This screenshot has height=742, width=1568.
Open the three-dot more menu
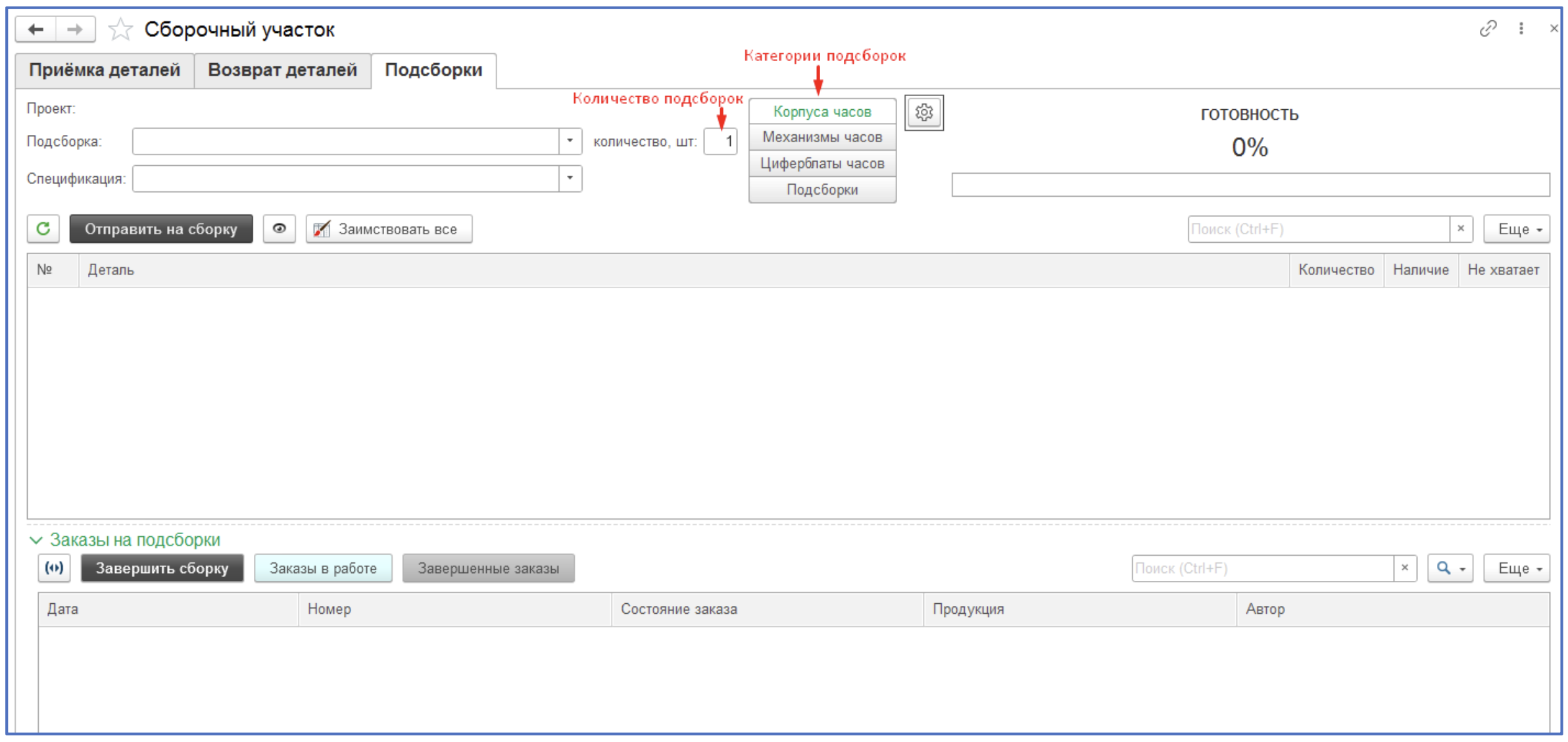tap(1521, 28)
